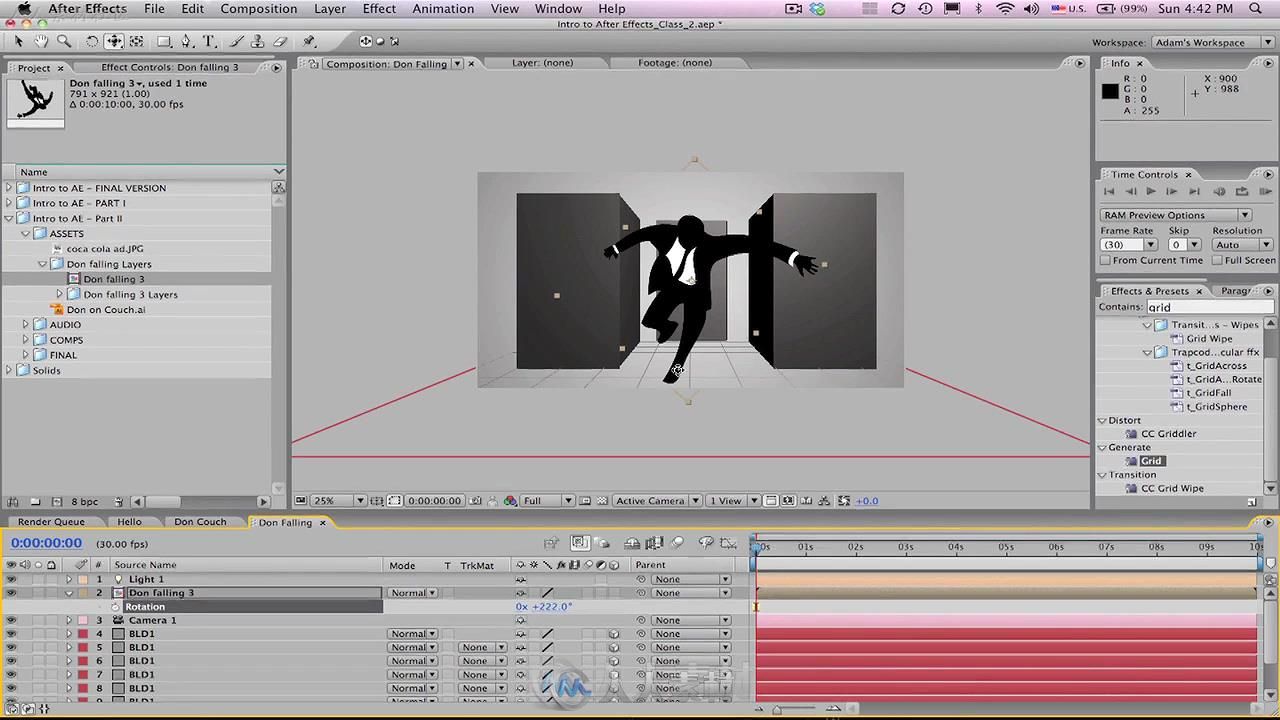Toggle 3D switch on BLD1 layer 5

[x=614, y=648]
